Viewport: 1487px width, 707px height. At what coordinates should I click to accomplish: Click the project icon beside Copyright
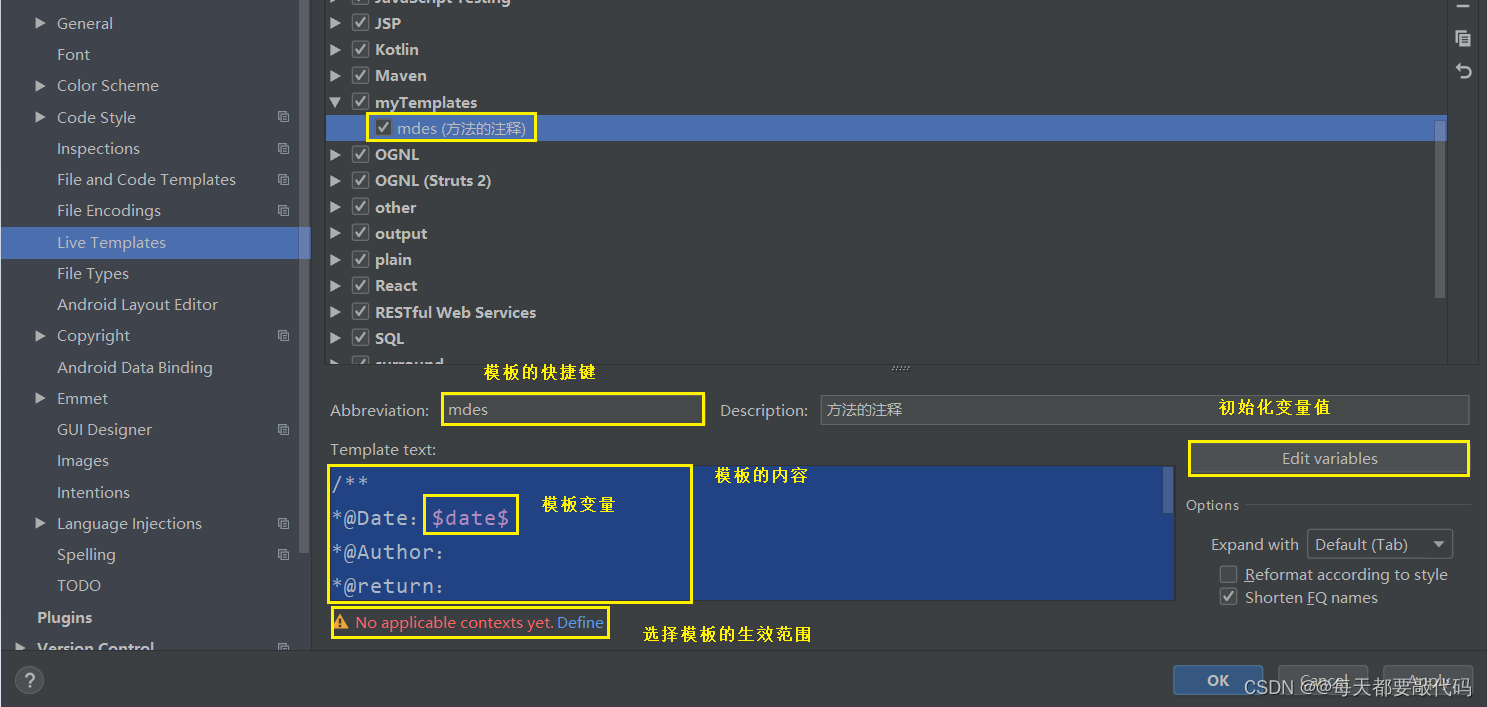coord(283,335)
